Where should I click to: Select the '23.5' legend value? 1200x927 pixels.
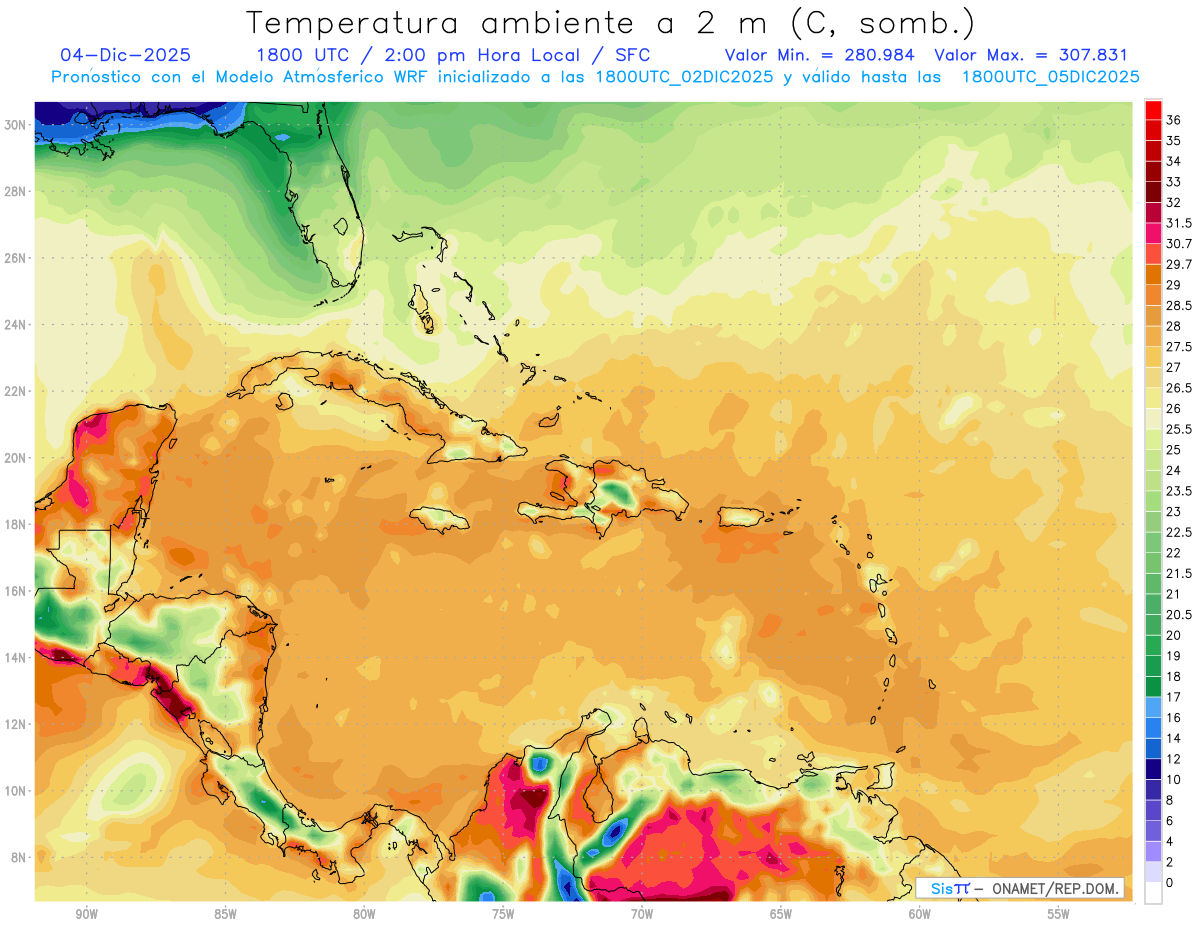[x=1179, y=491]
